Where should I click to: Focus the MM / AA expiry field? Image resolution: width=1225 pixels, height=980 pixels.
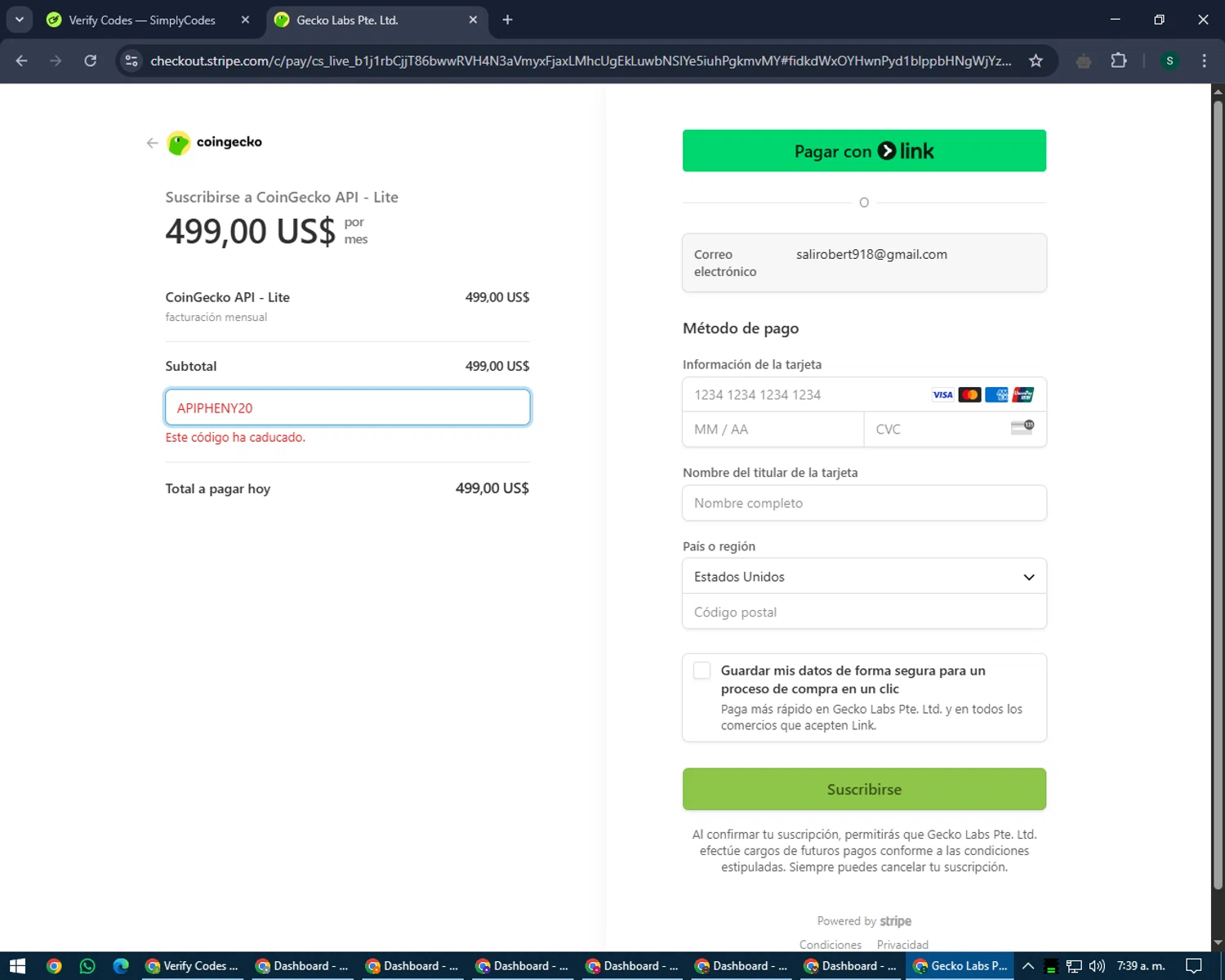(x=773, y=430)
